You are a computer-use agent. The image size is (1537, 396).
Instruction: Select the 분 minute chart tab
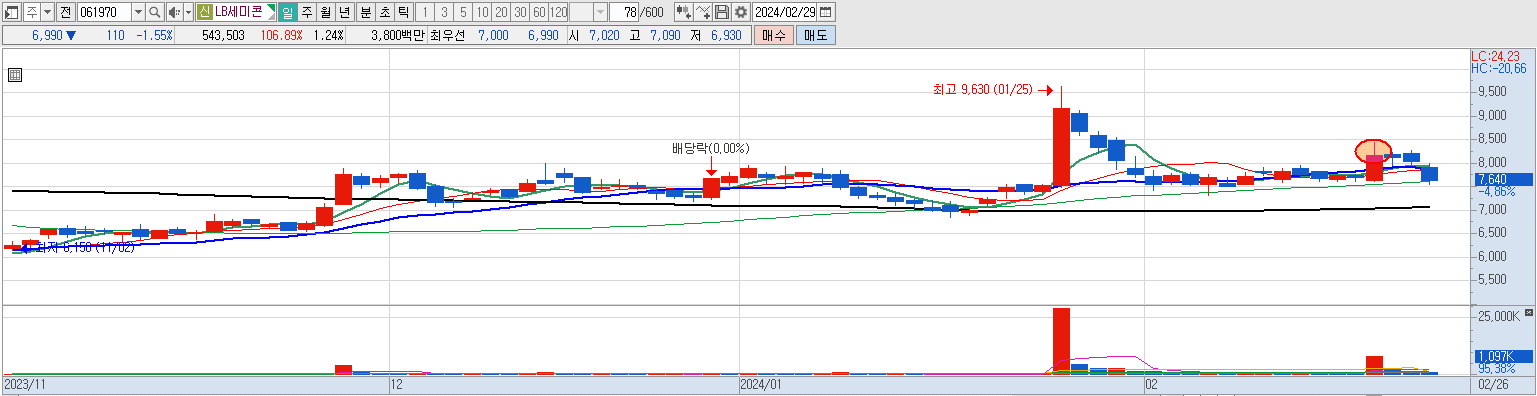tap(365, 12)
